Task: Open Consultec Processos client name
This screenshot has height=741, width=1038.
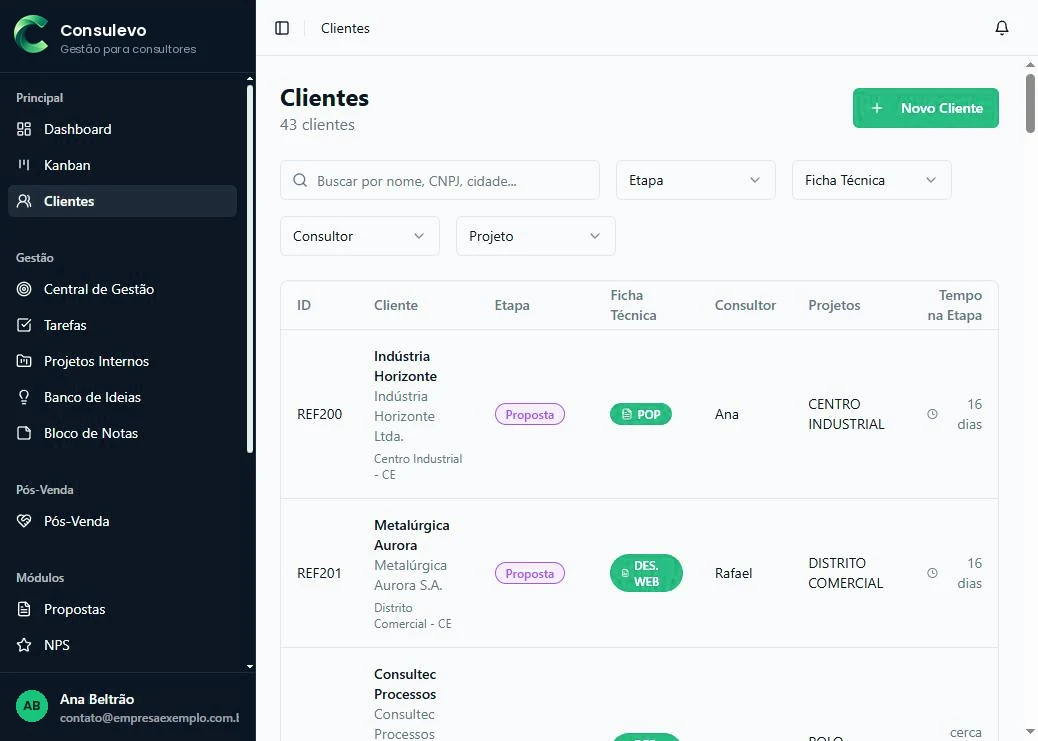Action: 405,684
